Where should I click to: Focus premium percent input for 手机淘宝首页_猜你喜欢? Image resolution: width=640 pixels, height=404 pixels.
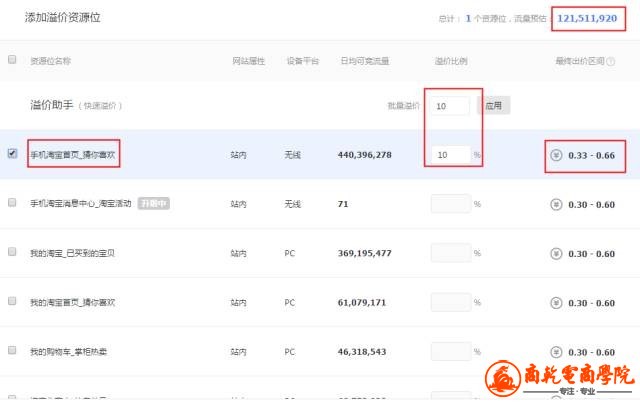451,155
